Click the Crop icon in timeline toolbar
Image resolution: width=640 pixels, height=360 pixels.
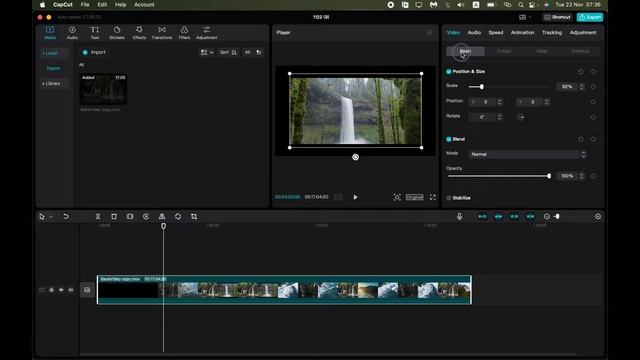(x=194, y=217)
